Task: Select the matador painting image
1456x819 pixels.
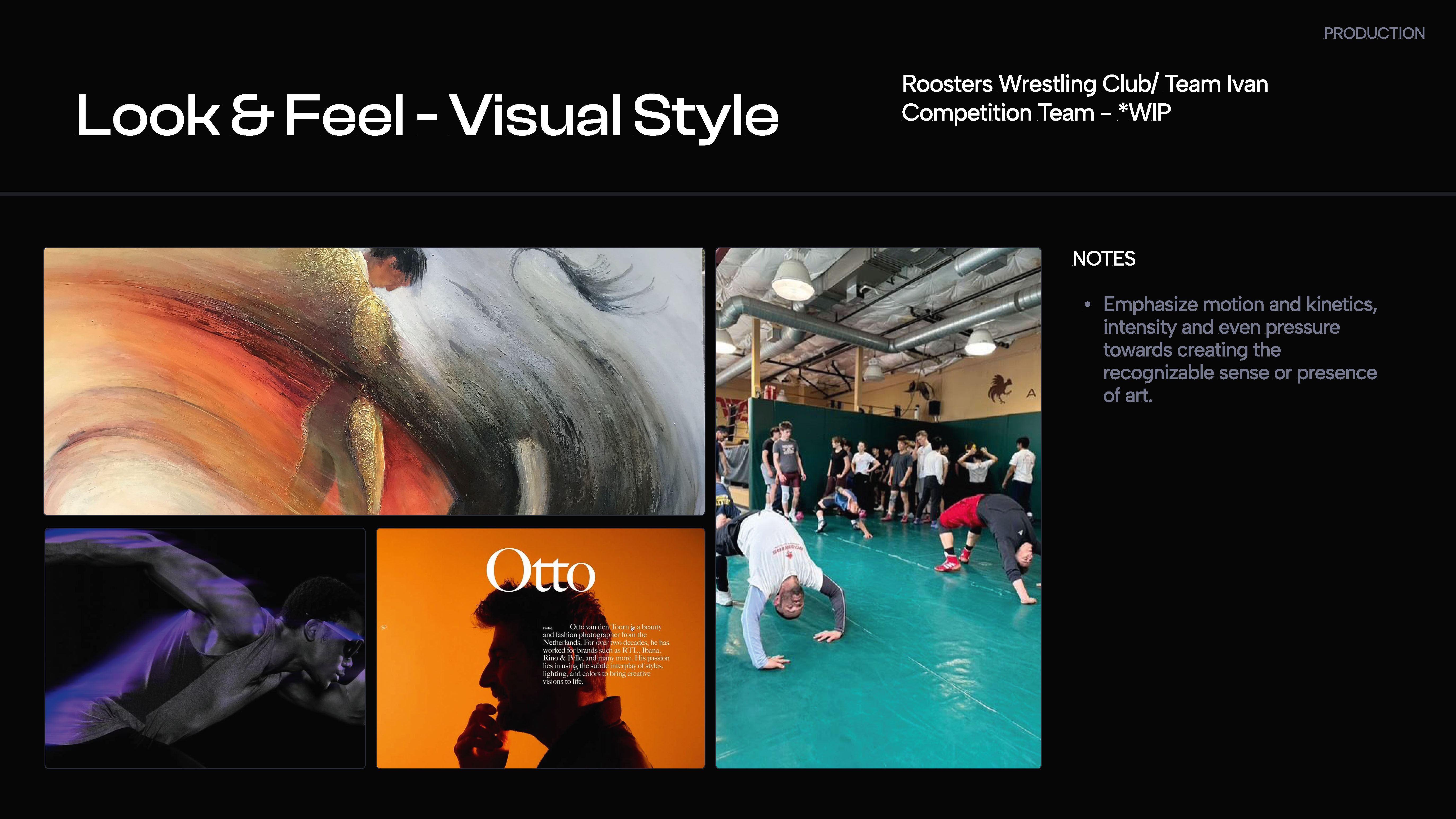Action: pyautogui.click(x=374, y=381)
